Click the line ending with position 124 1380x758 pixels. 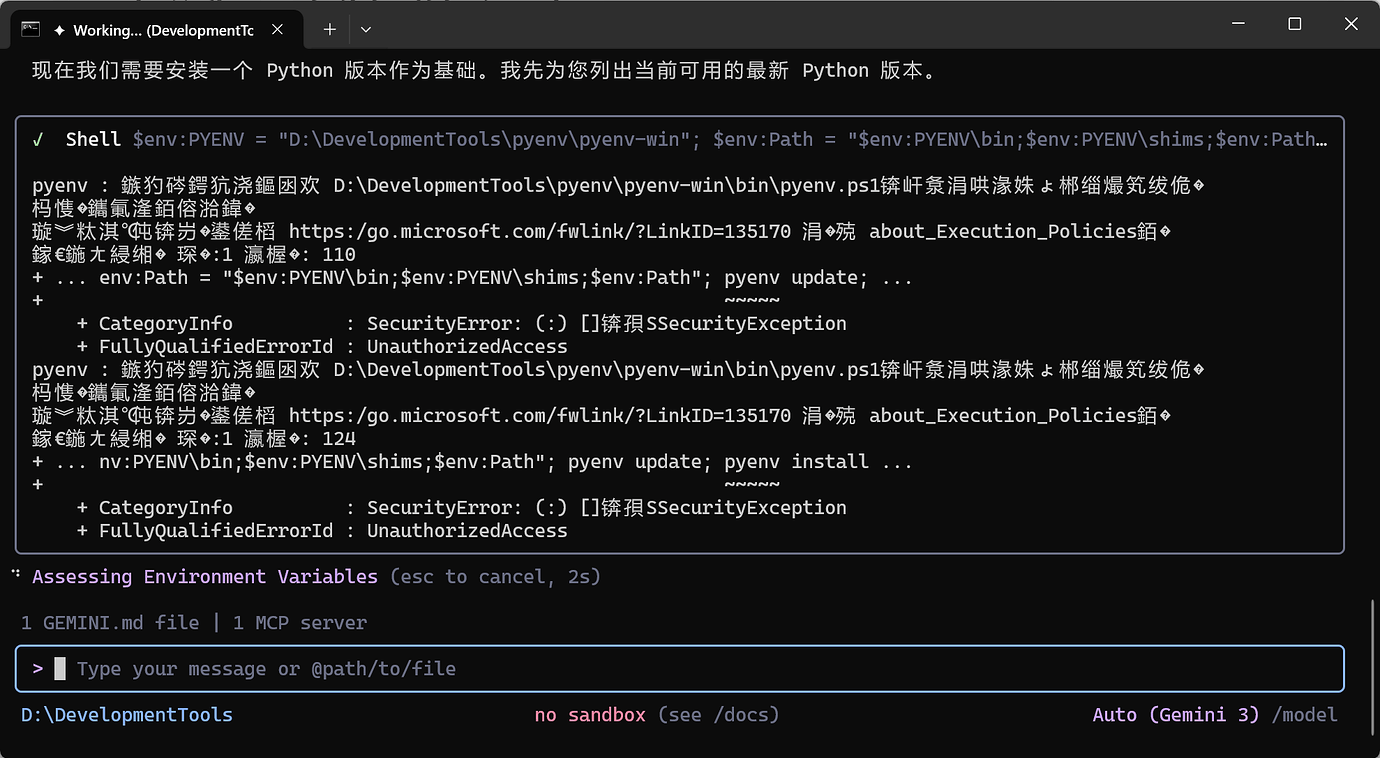click(x=194, y=438)
